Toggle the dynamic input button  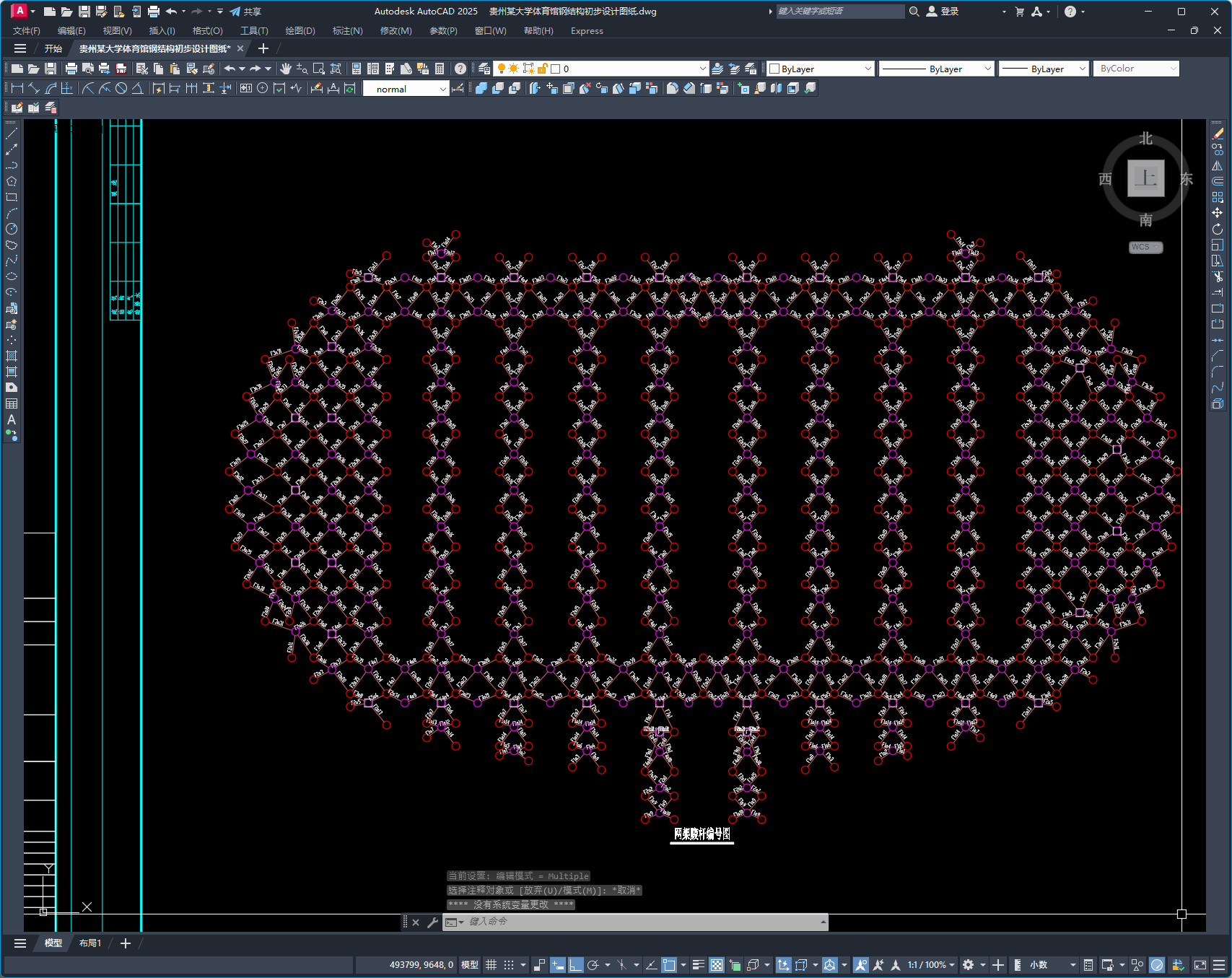click(557, 965)
